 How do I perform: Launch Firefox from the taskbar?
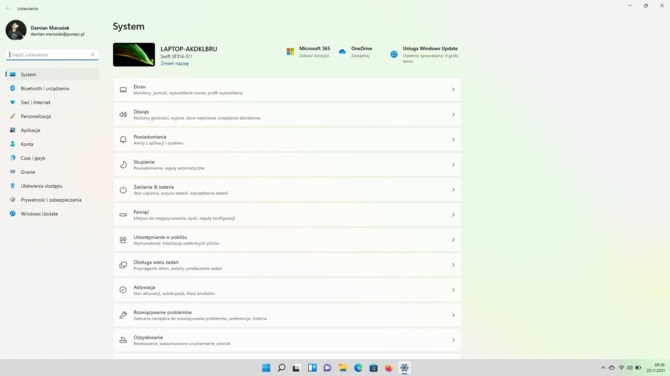[388, 368]
